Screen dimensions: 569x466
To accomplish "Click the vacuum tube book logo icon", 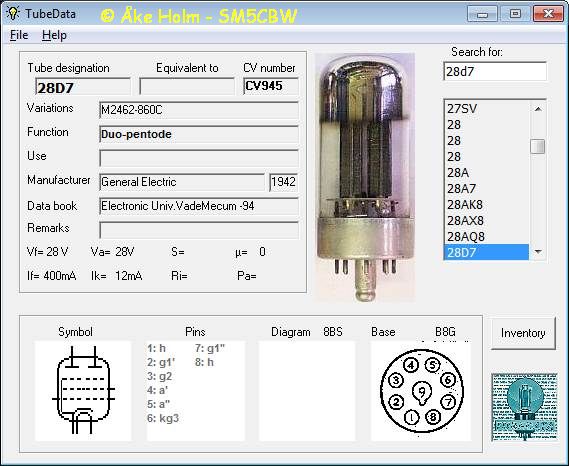I will point(524,407).
